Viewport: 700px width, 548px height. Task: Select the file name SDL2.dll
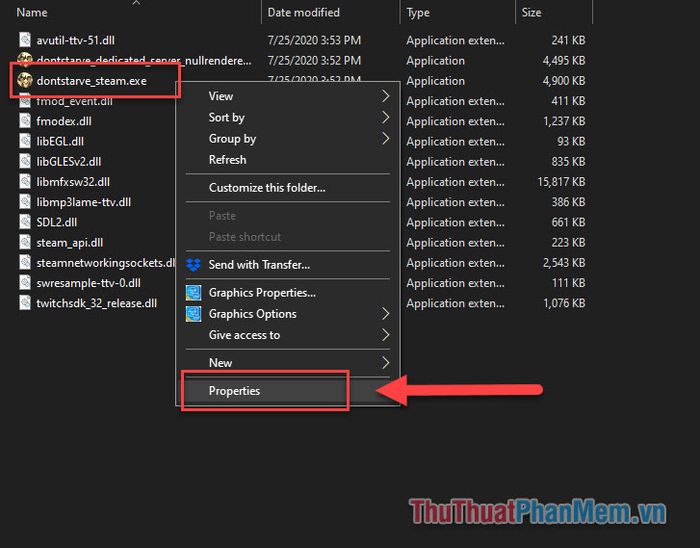click(x=57, y=222)
